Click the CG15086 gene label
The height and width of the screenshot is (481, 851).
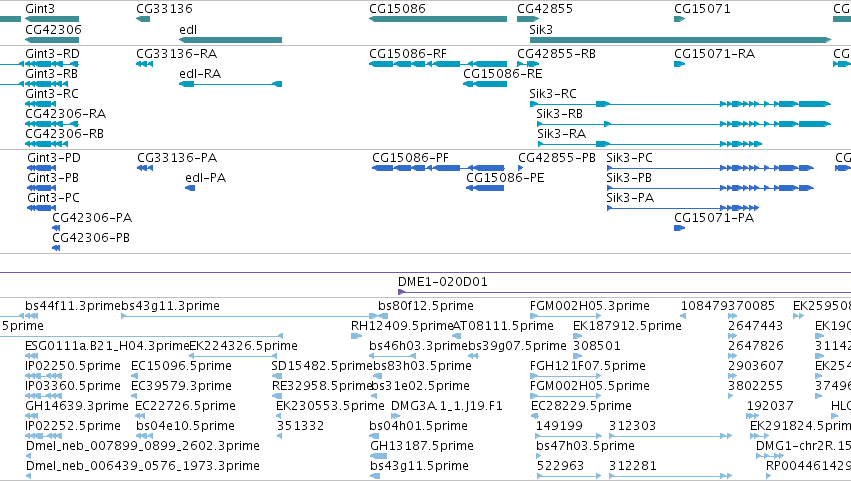click(397, 9)
